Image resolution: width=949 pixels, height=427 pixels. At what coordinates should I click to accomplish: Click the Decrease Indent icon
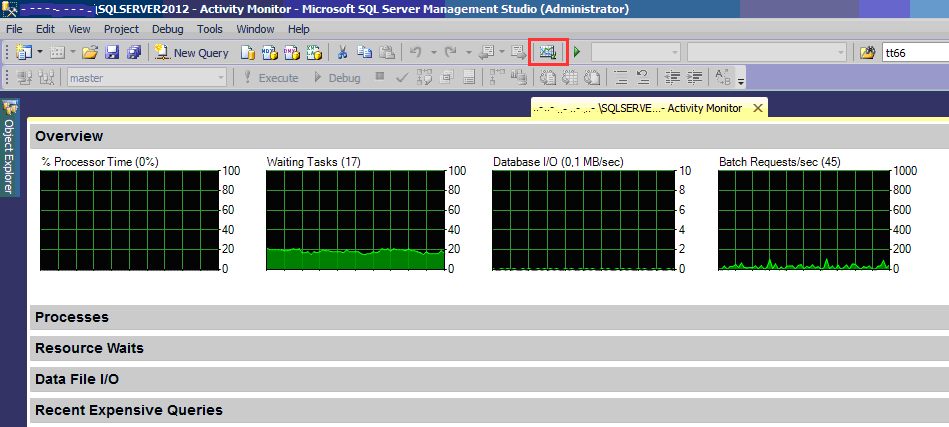point(672,77)
